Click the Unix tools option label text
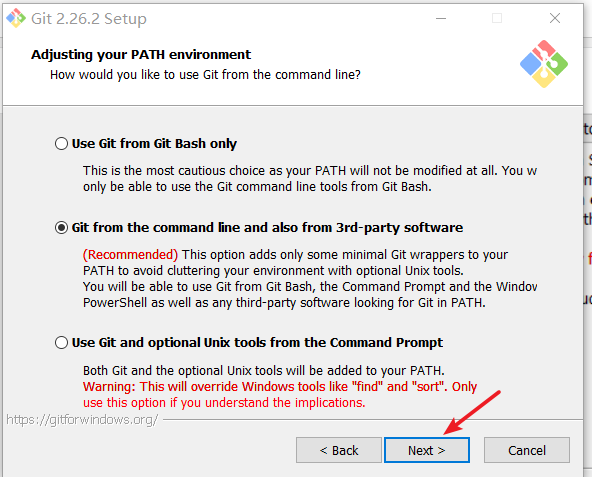This screenshot has height=477, width=592. tap(257, 343)
